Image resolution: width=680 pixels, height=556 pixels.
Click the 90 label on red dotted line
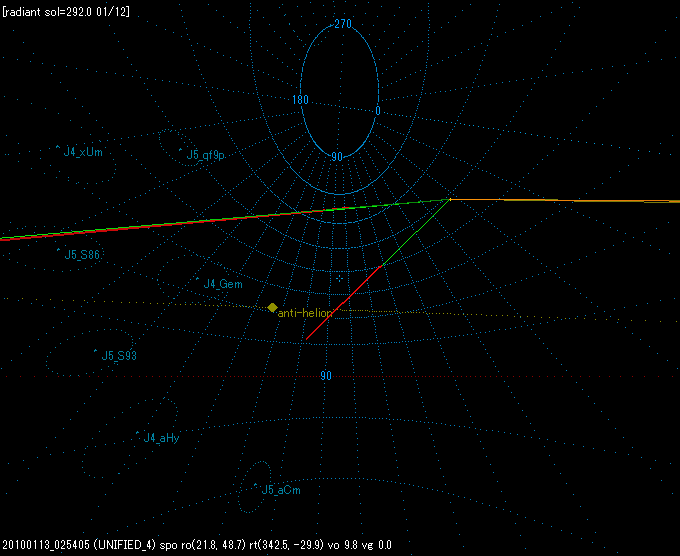pyautogui.click(x=326, y=376)
